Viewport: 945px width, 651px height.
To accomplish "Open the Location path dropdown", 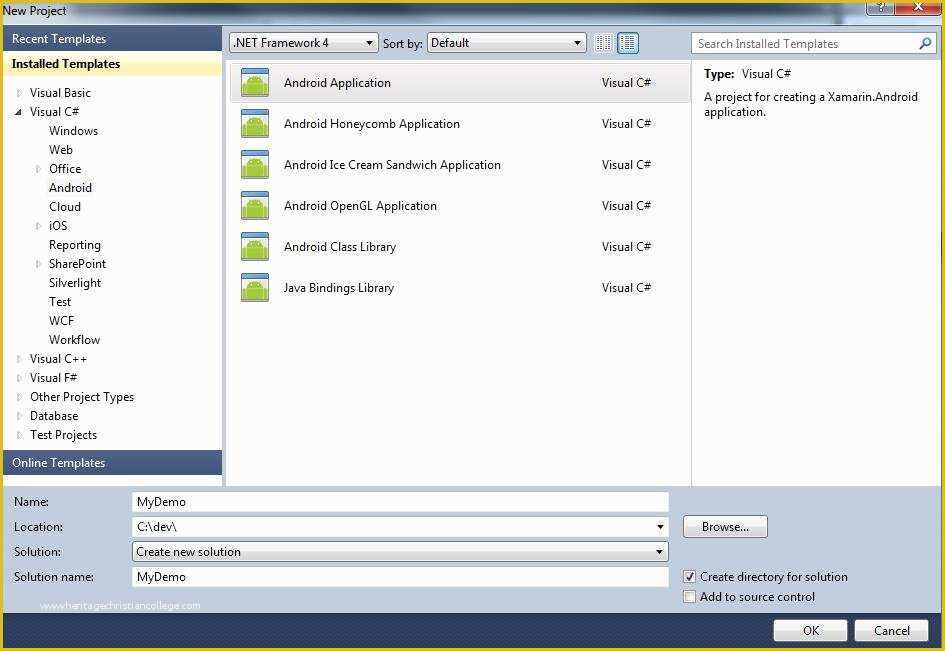I will tap(660, 527).
